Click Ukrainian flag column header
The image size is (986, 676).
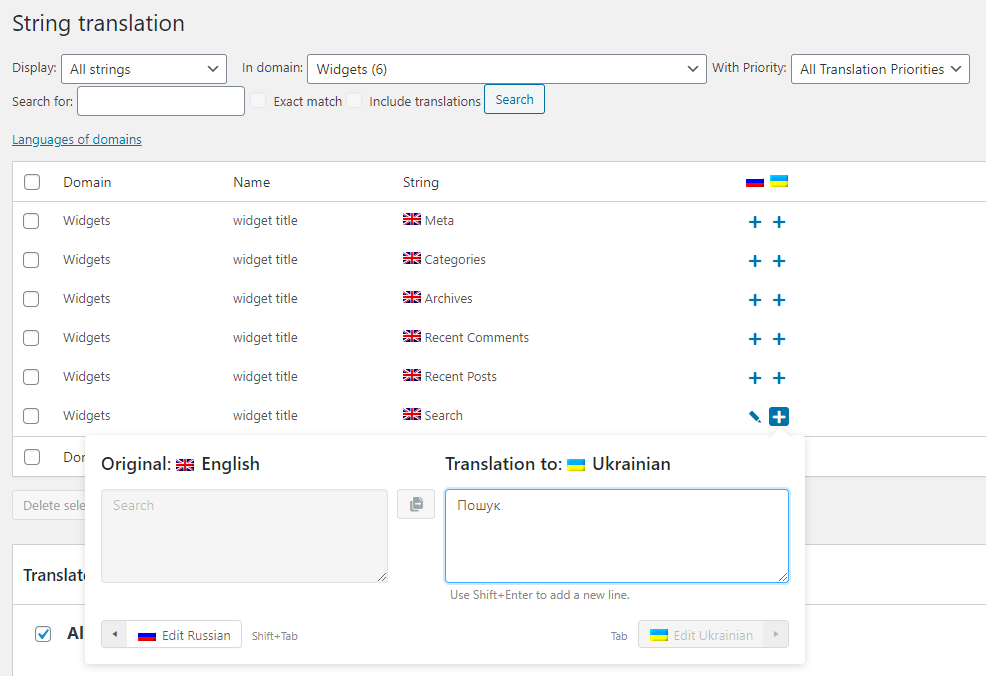point(778,181)
